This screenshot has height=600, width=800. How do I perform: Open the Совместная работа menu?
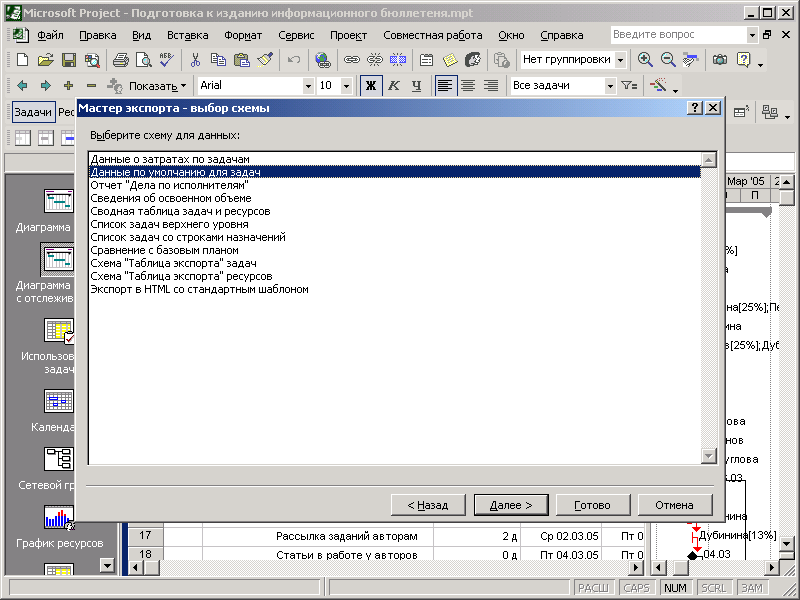433,35
